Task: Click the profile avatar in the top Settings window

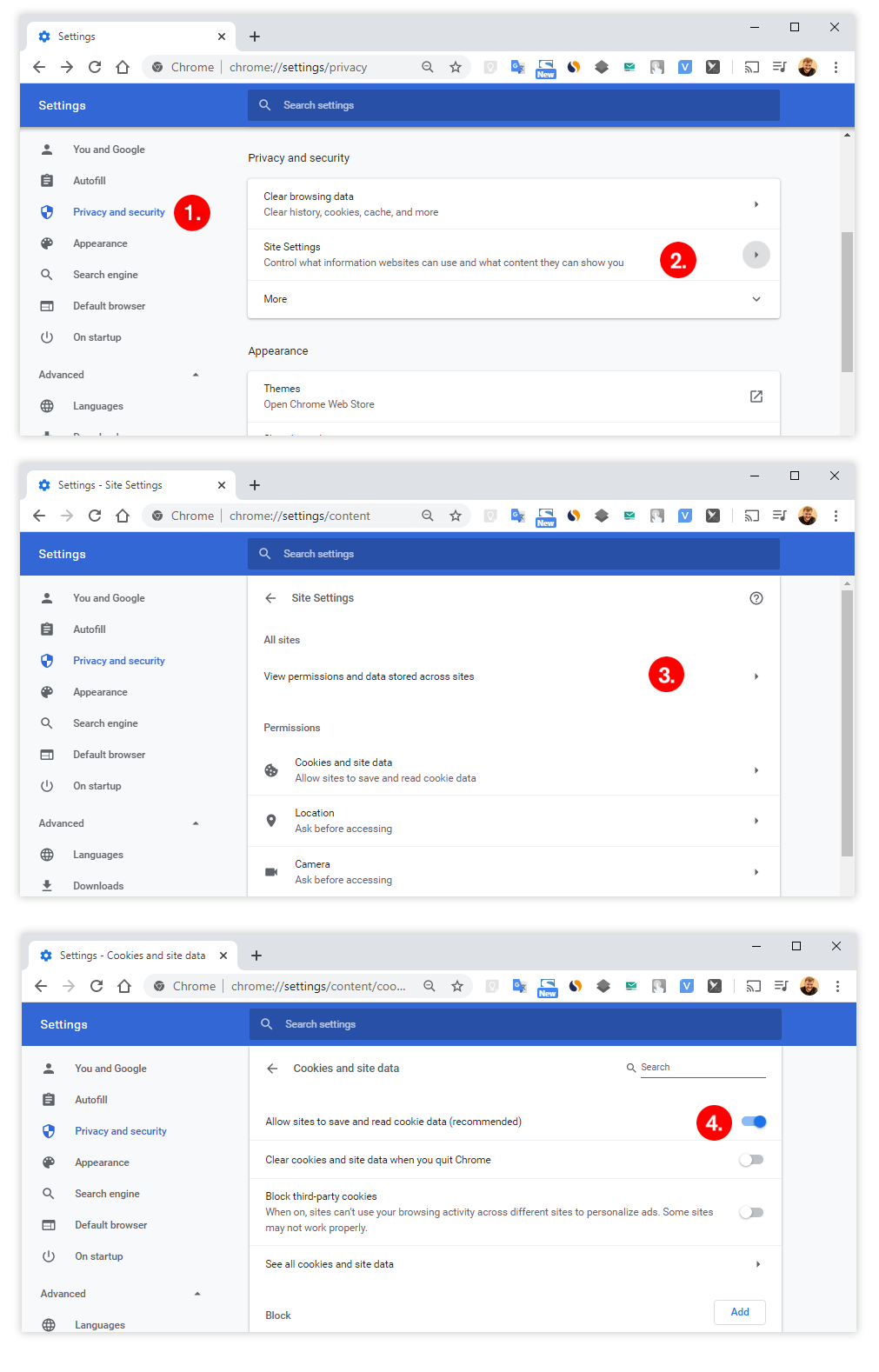Action: [x=808, y=67]
